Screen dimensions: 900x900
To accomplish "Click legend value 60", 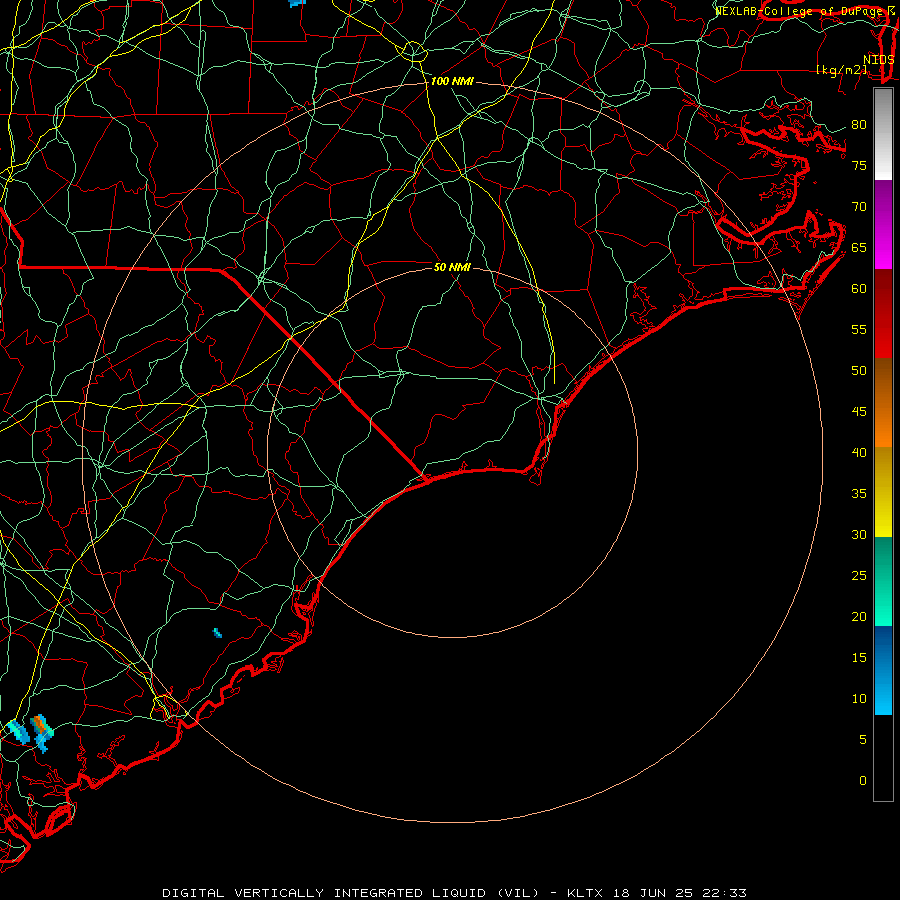I will pyautogui.click(x=859, y=289).
